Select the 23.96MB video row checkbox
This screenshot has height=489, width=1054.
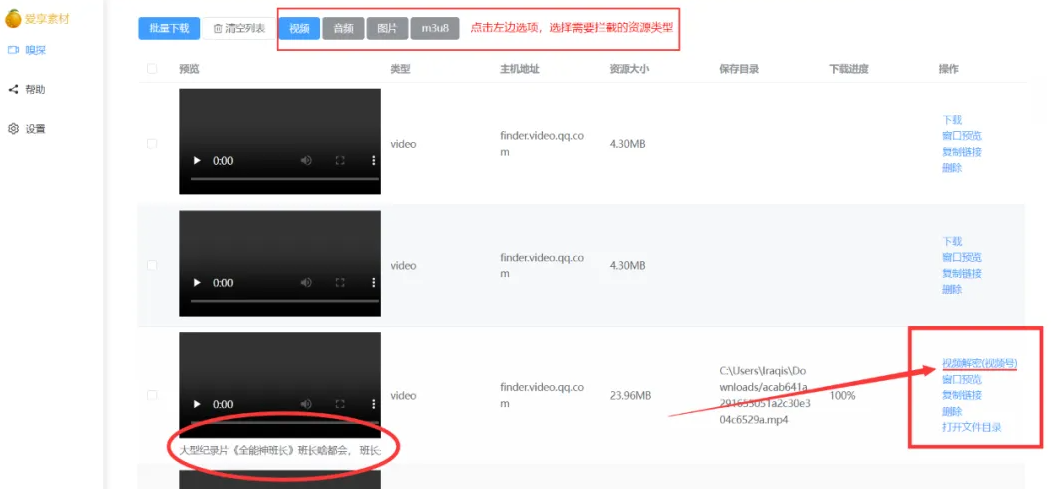pos(152,396)
